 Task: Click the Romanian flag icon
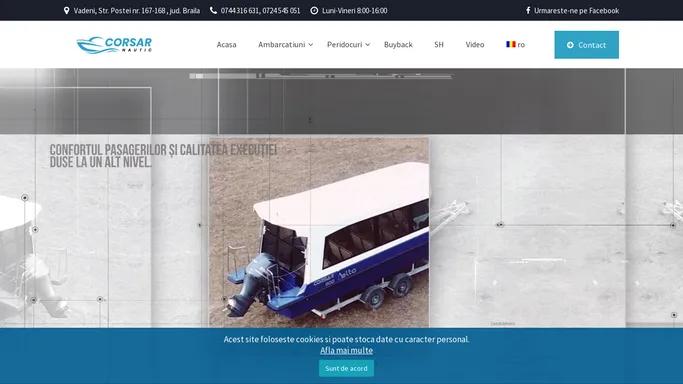click(x=511, y=44)
